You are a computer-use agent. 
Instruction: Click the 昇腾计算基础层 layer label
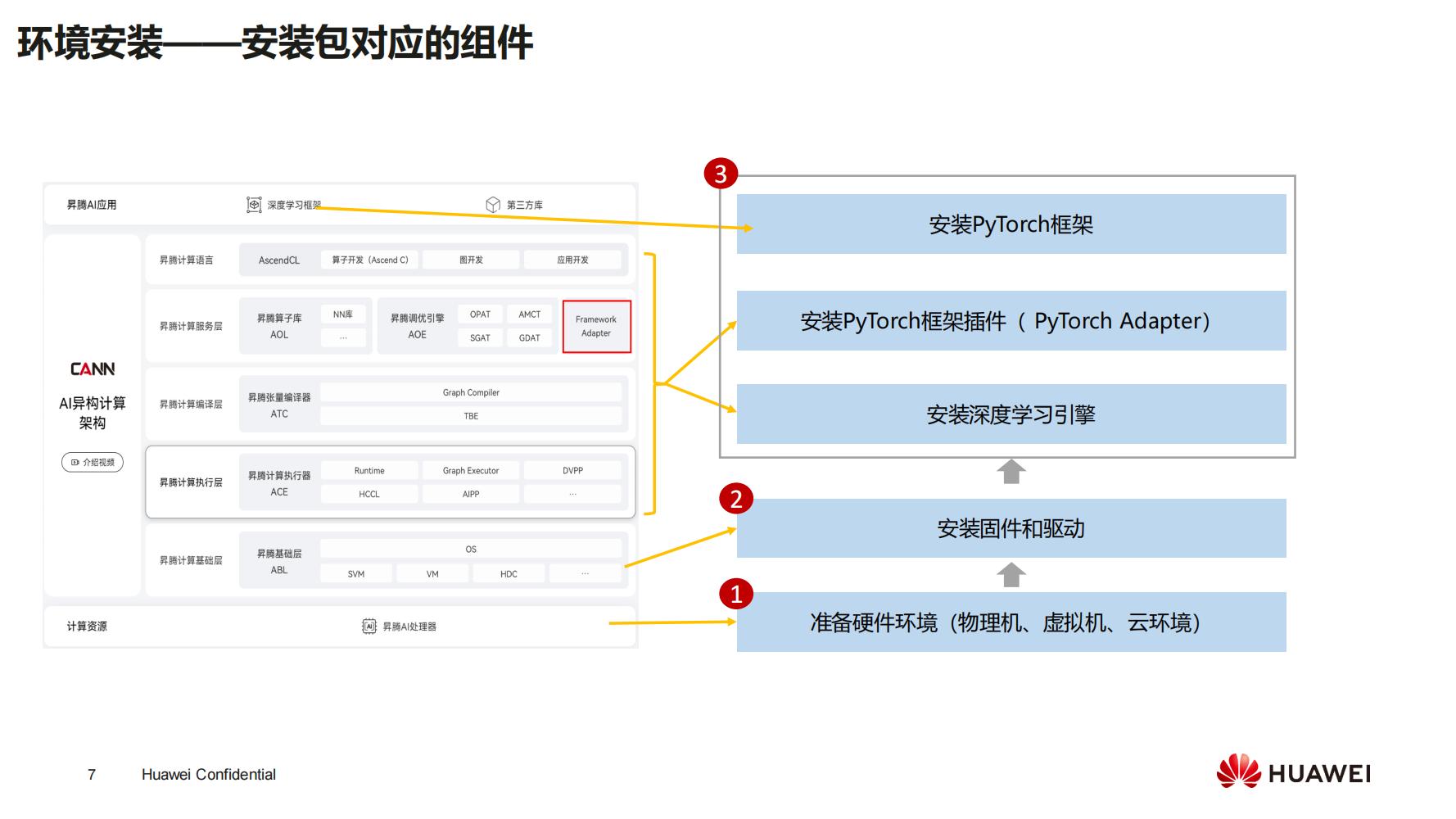[x=191, y=560]
